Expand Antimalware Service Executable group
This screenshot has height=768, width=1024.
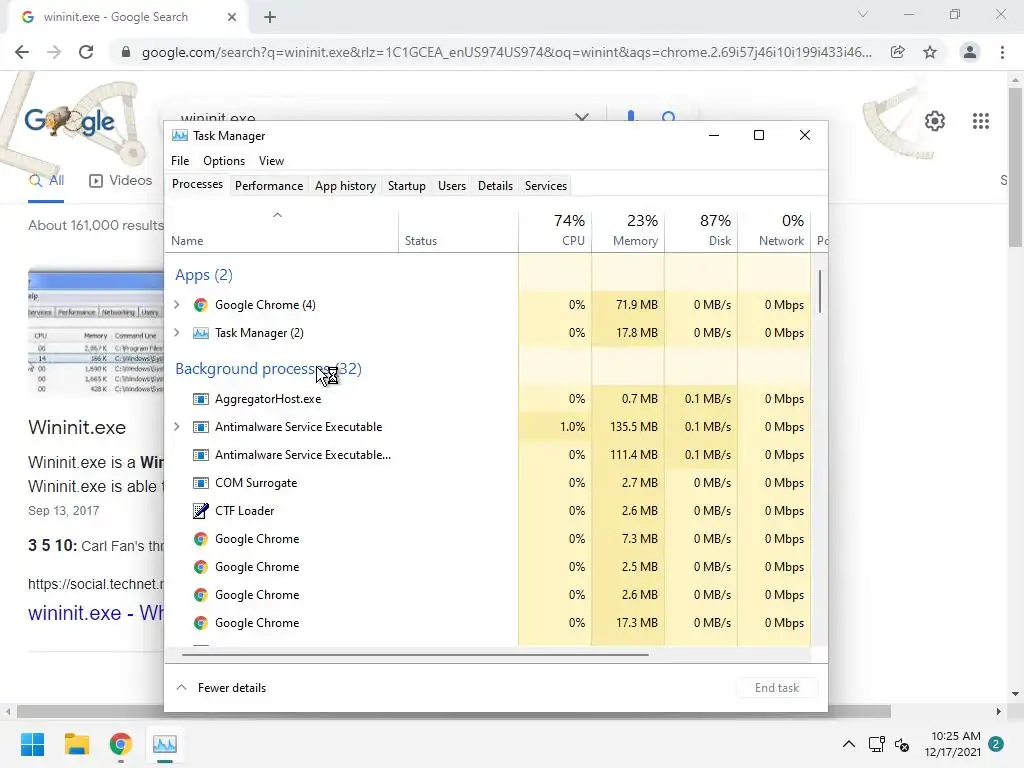pos(176,427)
